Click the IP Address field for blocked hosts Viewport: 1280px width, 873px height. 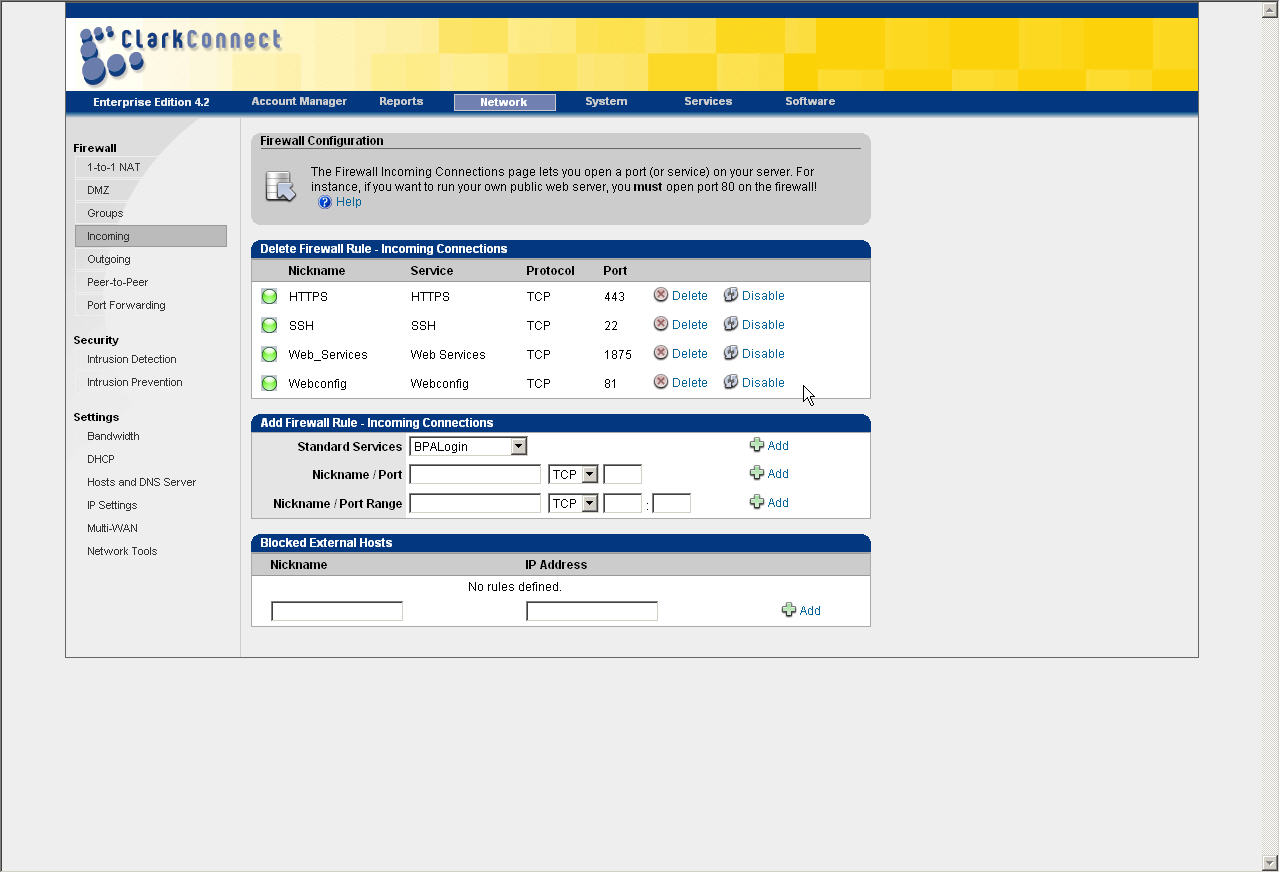coord(592,611)
